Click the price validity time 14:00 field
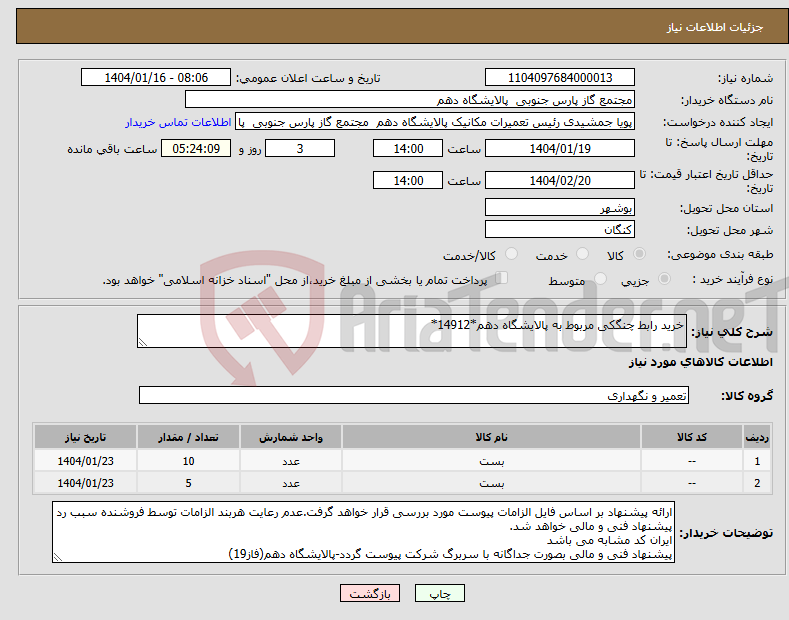Image resolution: width=789 pixels, height=620 pixels. [x=408, y=180]
